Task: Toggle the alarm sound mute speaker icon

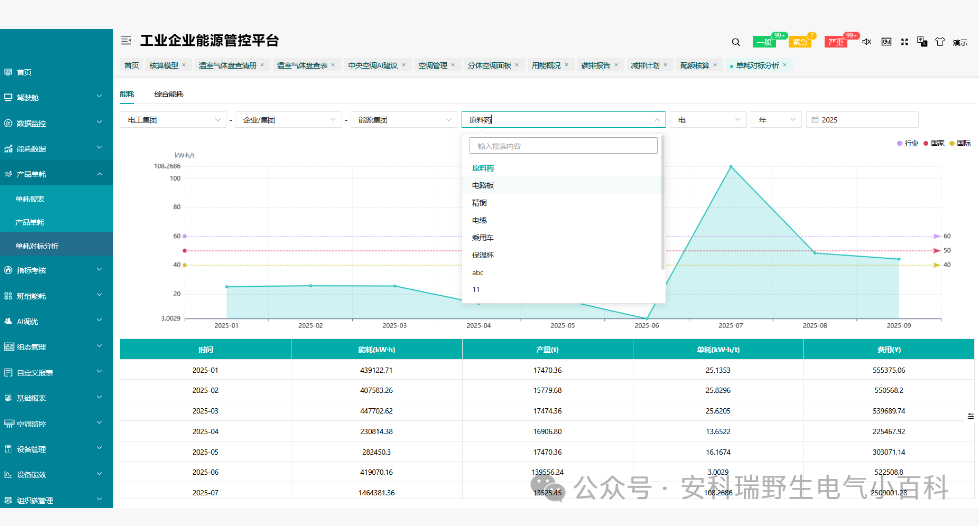Action: [867, 42]
